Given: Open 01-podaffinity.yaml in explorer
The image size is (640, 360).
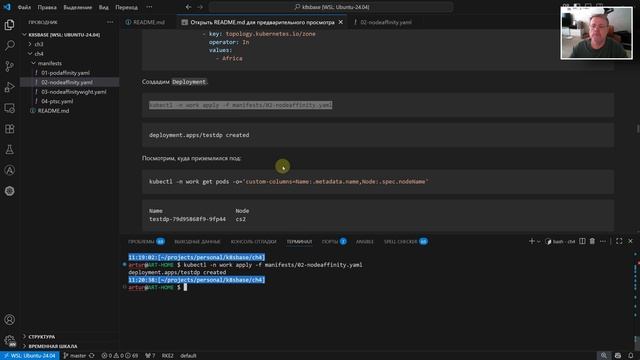Looking at the screenshot, I should coord(65,73).
